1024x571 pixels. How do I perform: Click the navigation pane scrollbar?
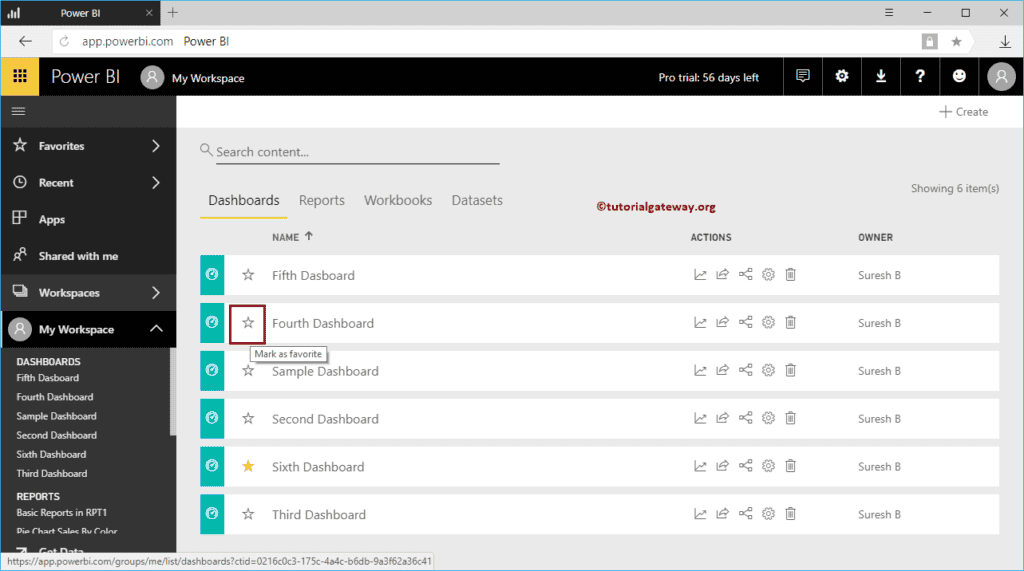coord(172,391)
